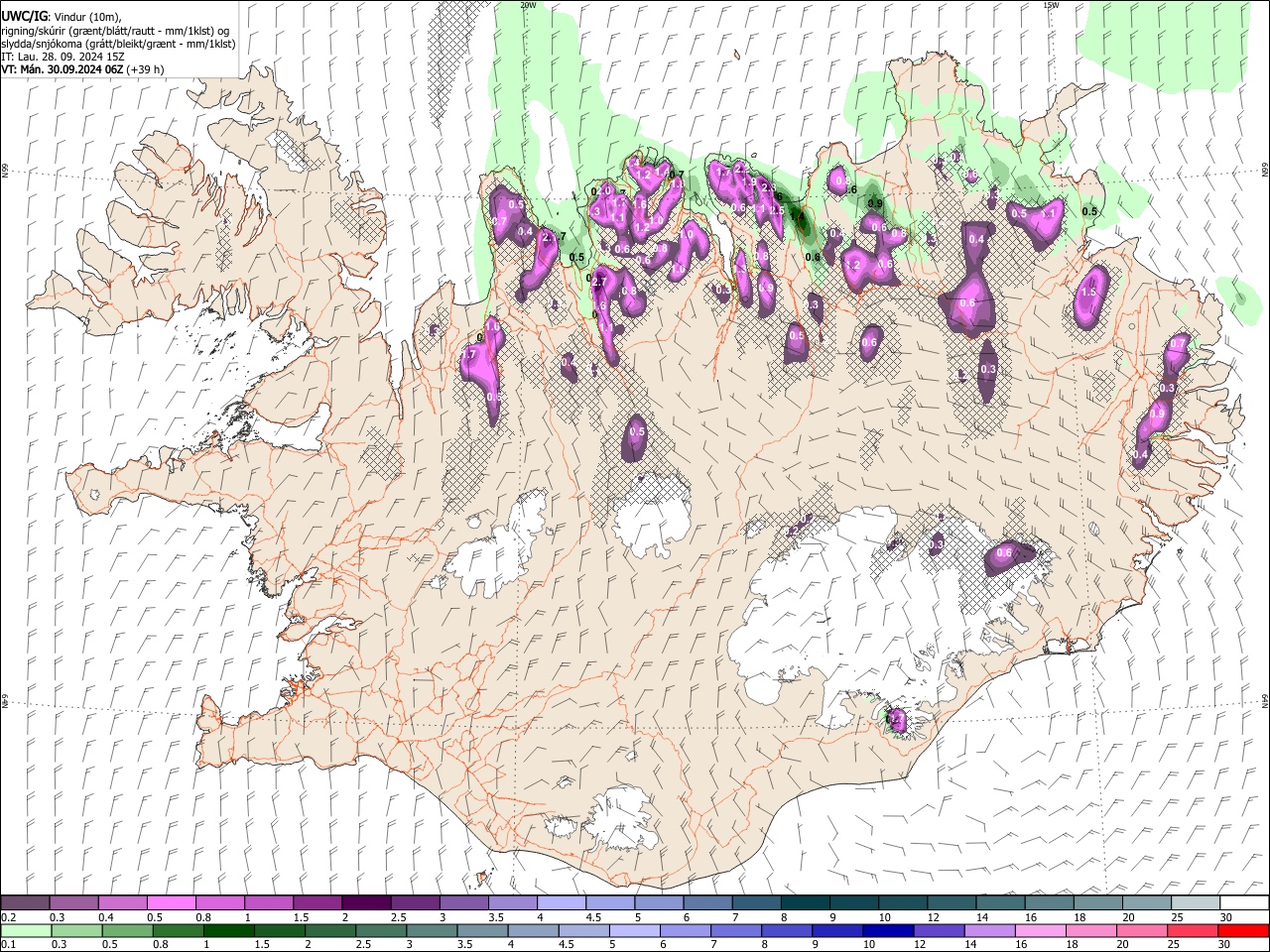The image size is (1270, 952).
Task: Pick lower-row violet 12 swatch
Action: pos(939,930)
